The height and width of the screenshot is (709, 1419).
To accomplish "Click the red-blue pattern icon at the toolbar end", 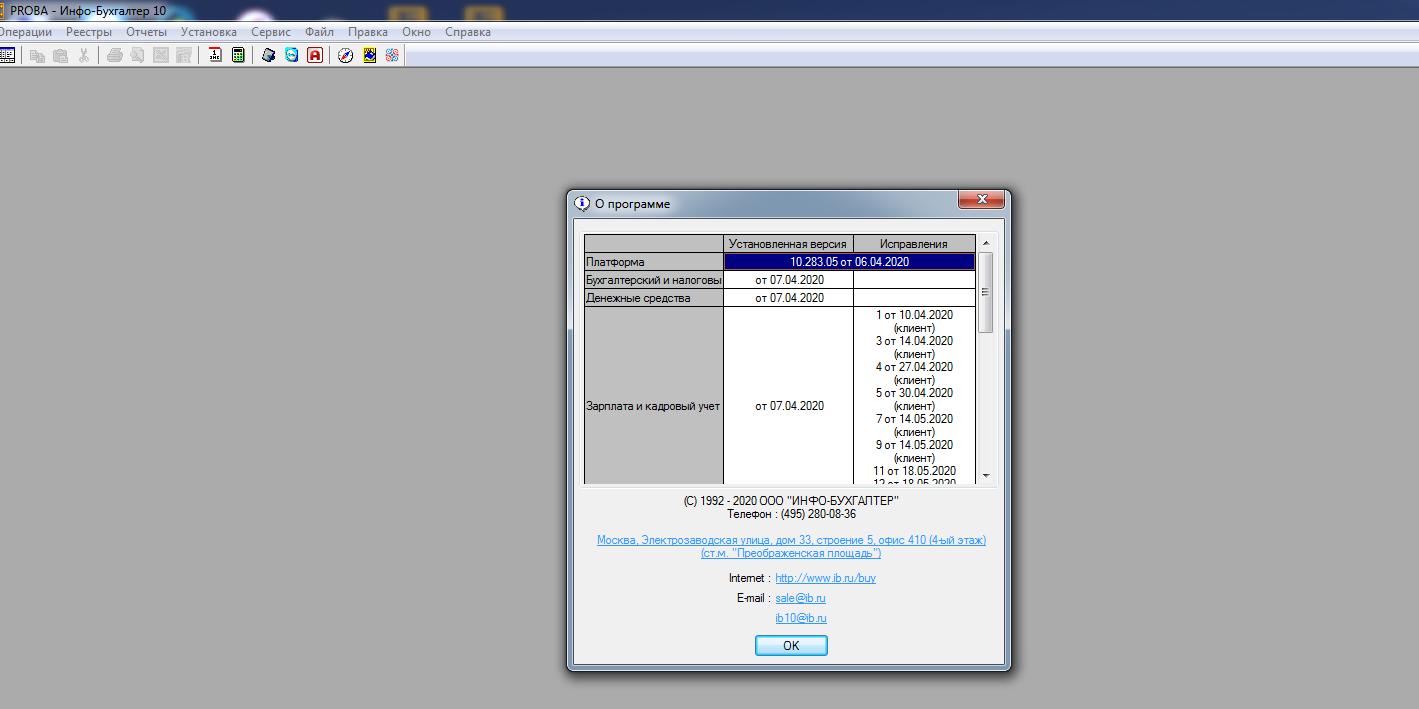I will (x=392, y=56).
